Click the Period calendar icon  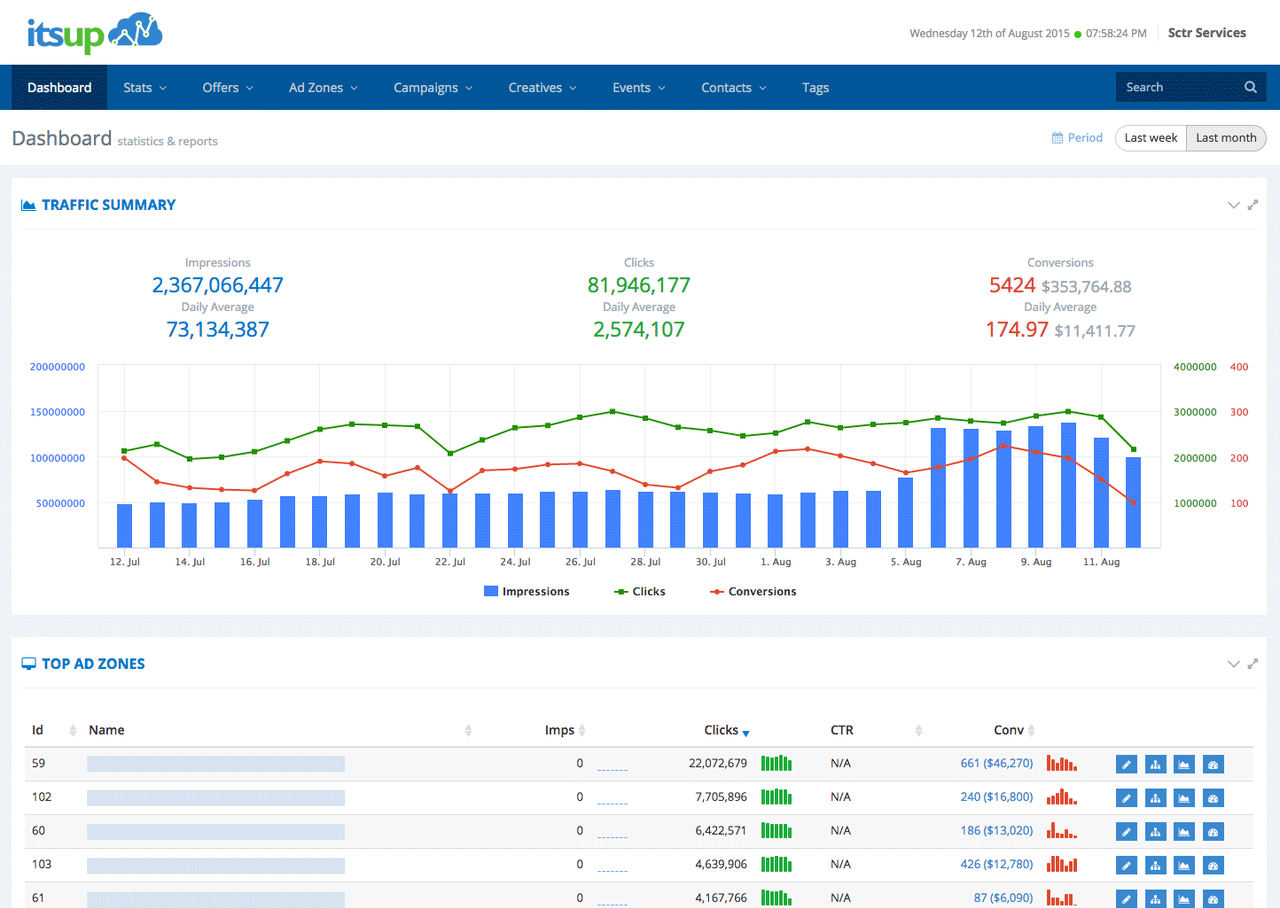click(x=1057, y=138)
